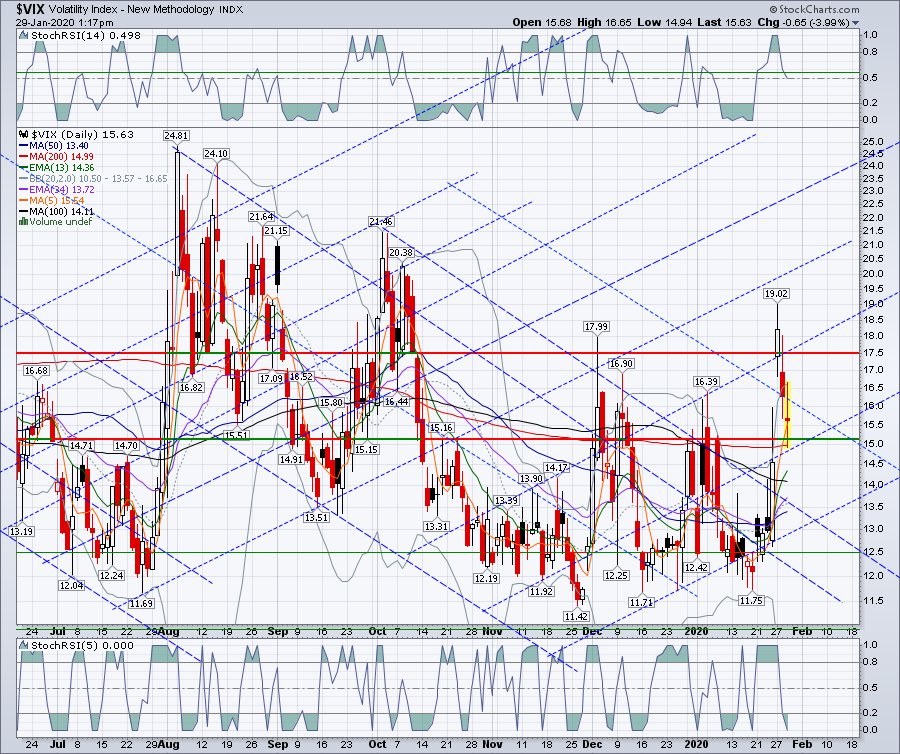The height and width of the screenshot is (754, 900).
Task: Click the 15.80 price label
Action: tap(331, 403)
